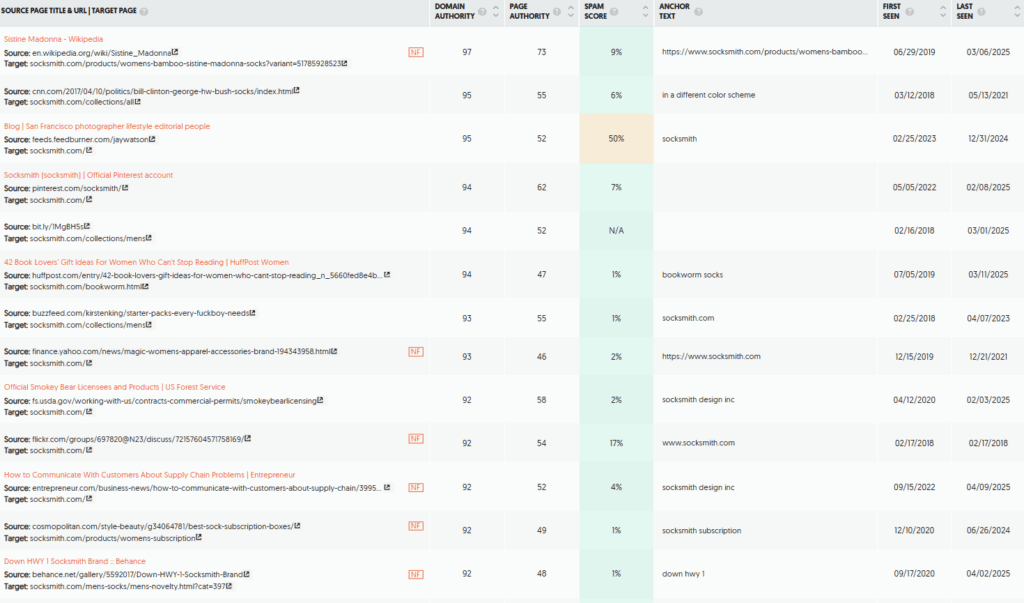Open external link icon next to bit.ly/1MgBH5s

tap(87, 227)
